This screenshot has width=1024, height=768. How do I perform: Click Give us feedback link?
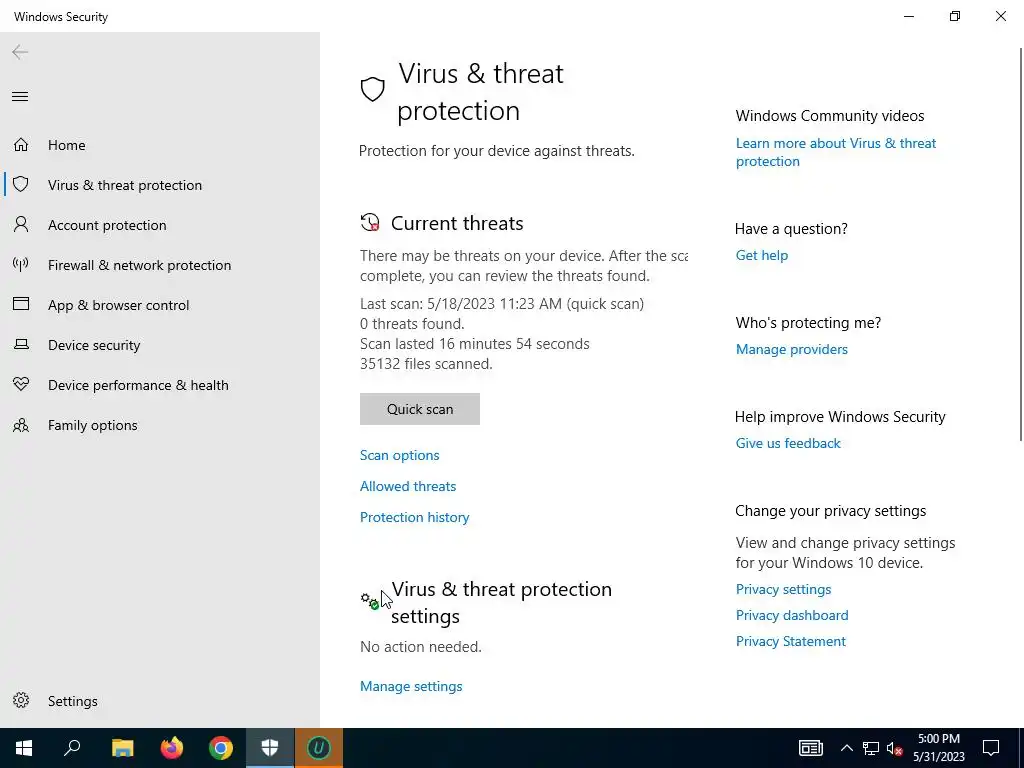coord(788,443)
